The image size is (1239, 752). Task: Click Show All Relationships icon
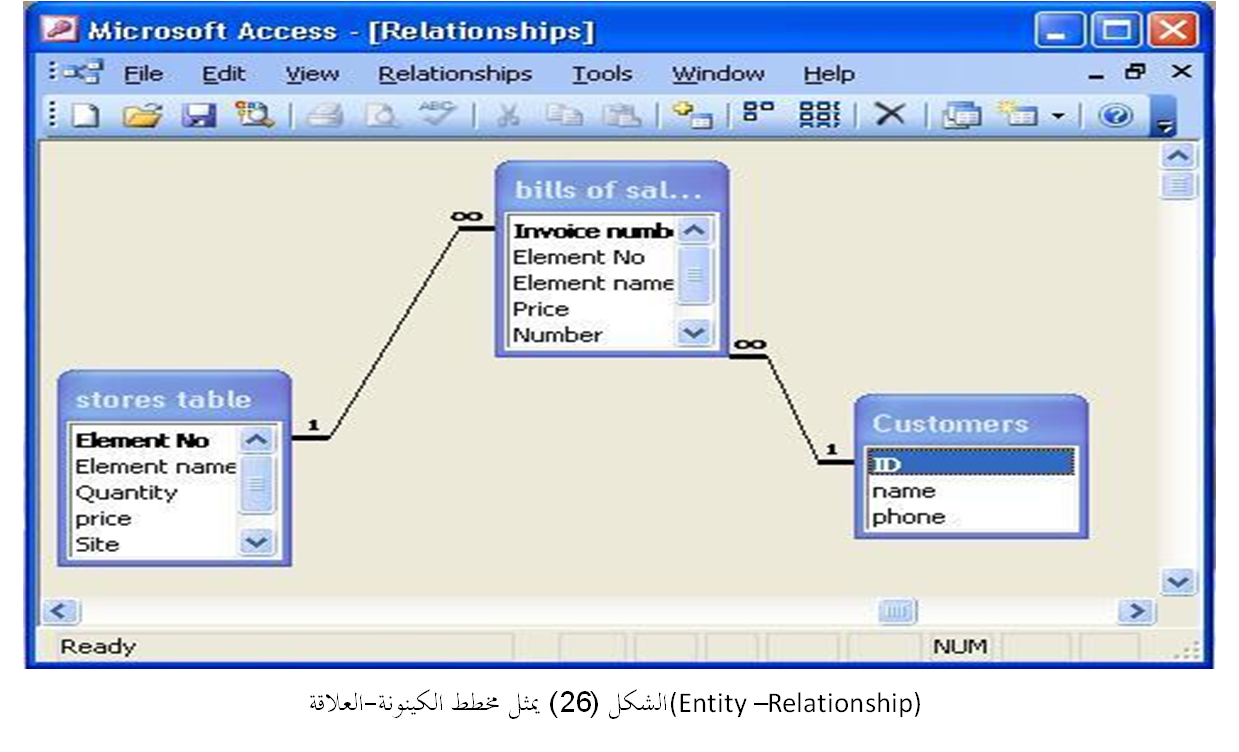819,116
